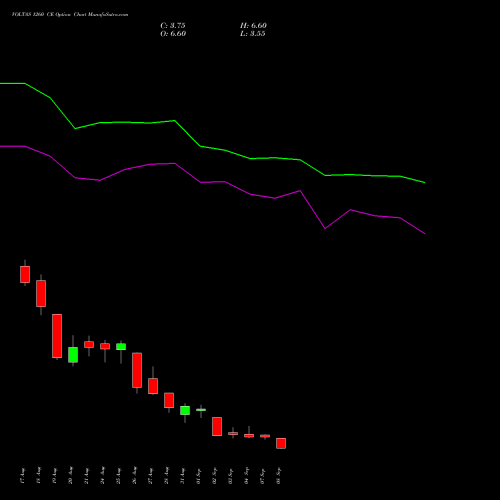Select the '24 Aug' date label
500x500 pixels.
[103, 476]
